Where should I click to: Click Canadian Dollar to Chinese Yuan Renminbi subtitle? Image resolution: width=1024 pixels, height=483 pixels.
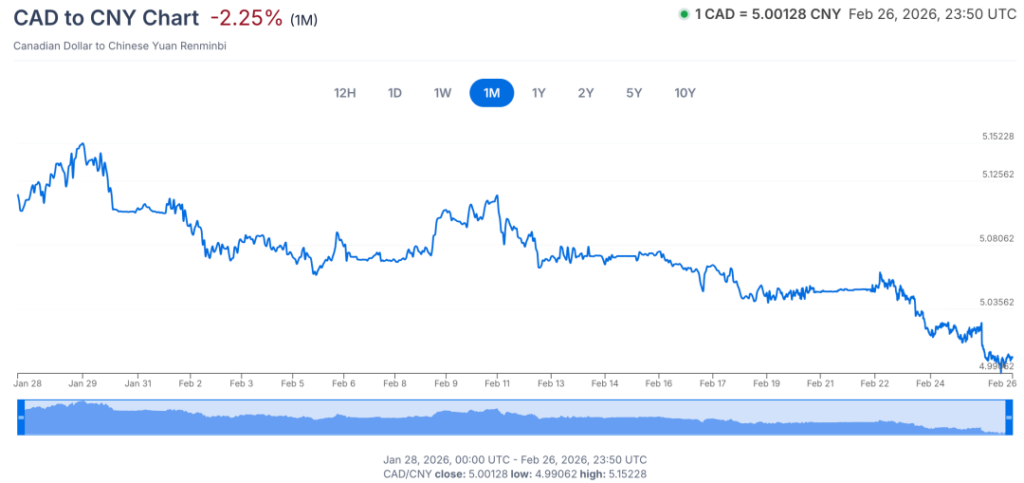click(120, 46)
